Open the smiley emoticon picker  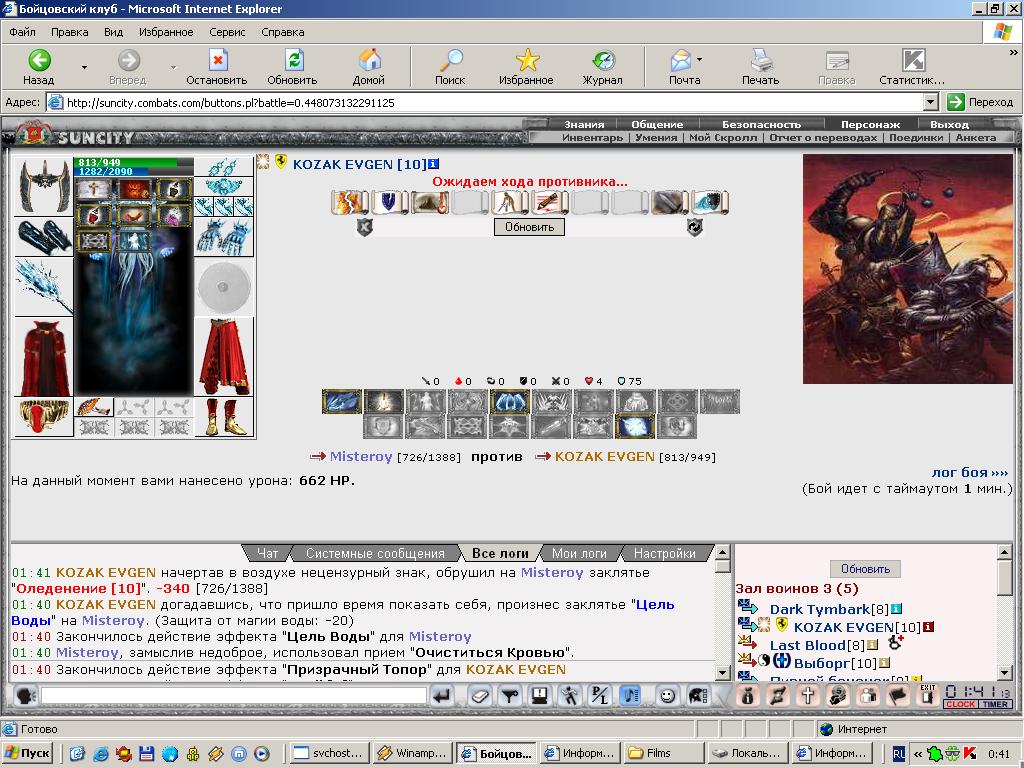click(x=667, y=696)
